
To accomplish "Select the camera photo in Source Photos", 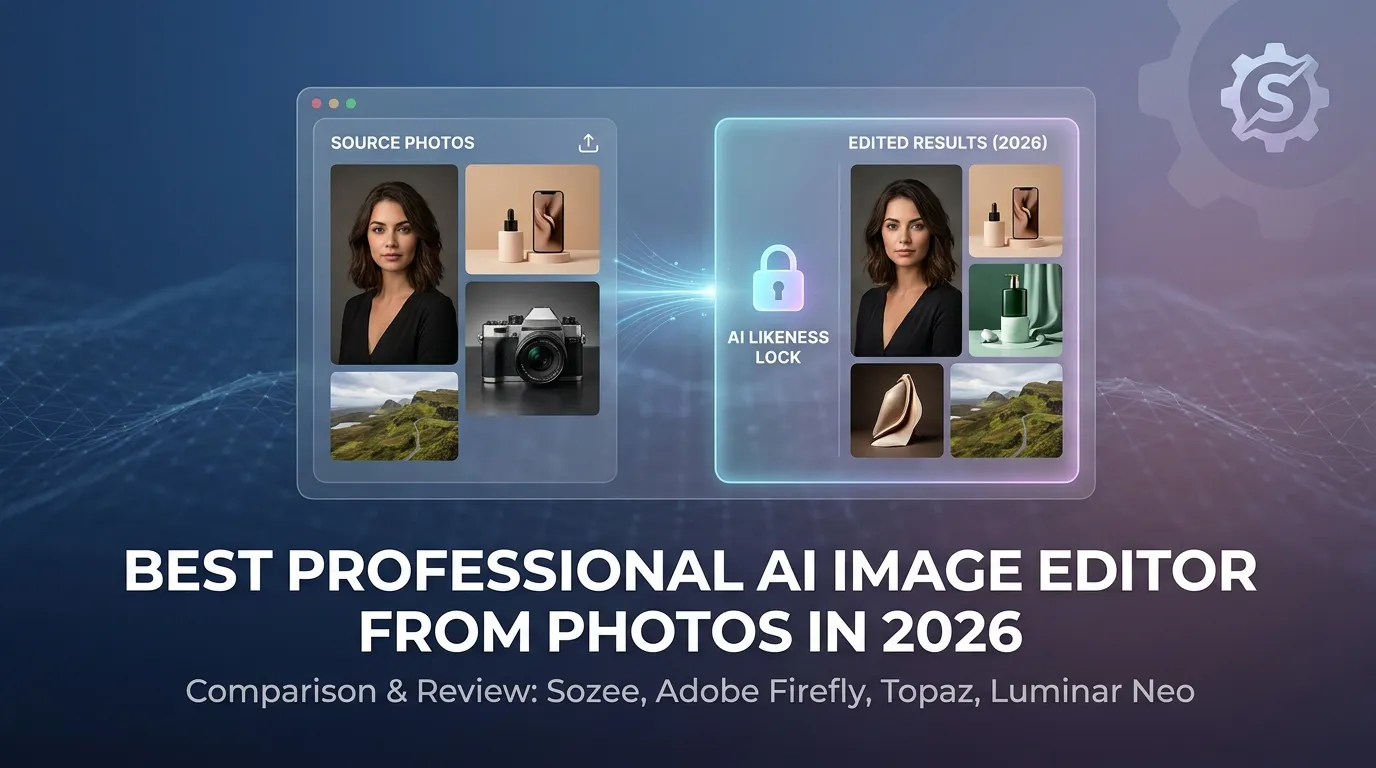I will [532, 348].
